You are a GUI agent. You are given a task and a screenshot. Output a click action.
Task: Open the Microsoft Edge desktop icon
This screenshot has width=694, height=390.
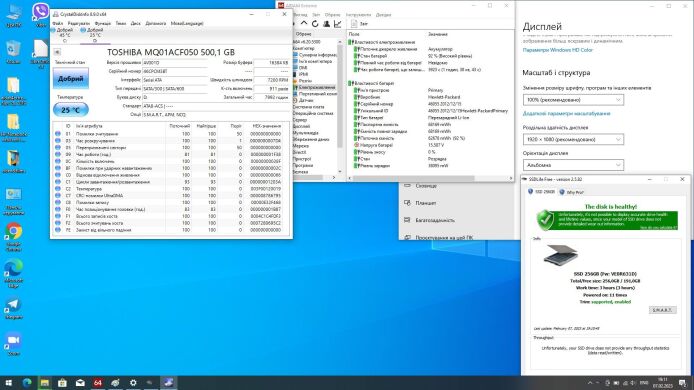(14, 274)
